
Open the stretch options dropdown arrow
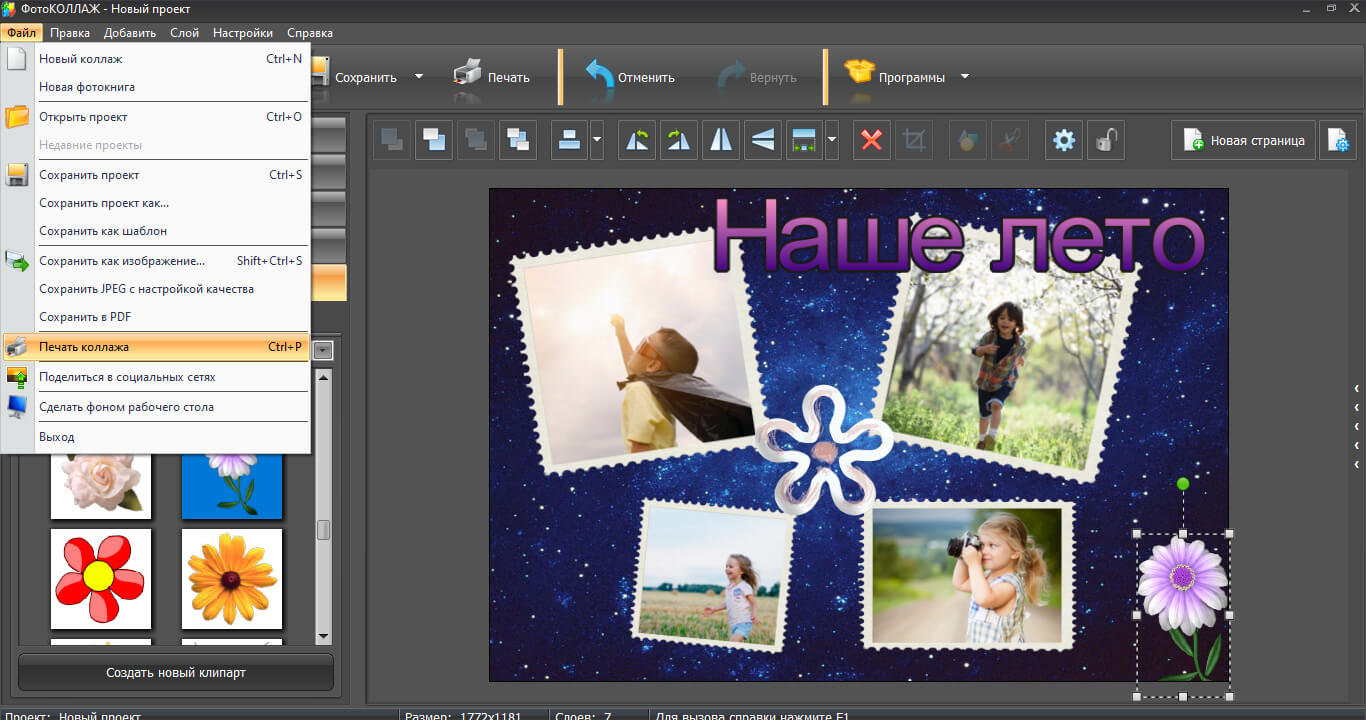(x=832, y=140)
